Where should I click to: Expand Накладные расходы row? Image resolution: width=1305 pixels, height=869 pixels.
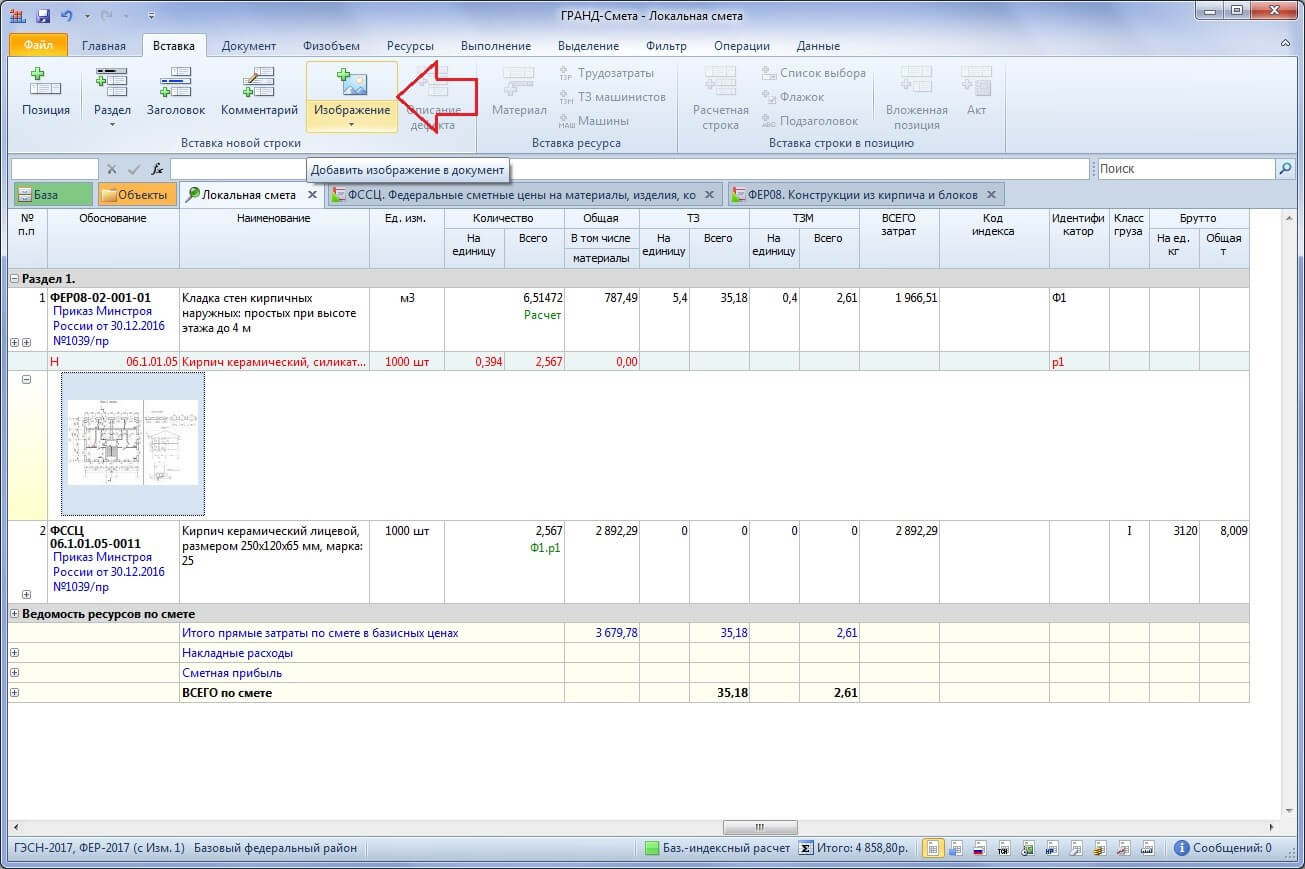[14, 653]
